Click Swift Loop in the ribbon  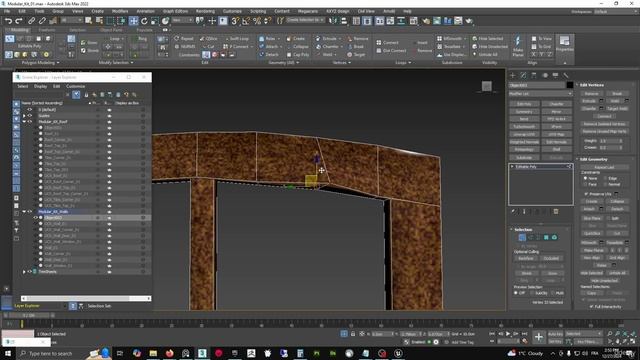[x=237, y=39]
